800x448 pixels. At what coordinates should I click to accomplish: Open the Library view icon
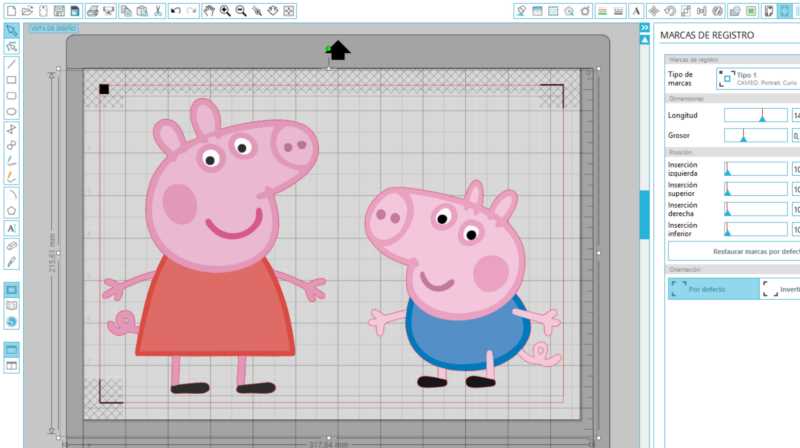point(11,306)
